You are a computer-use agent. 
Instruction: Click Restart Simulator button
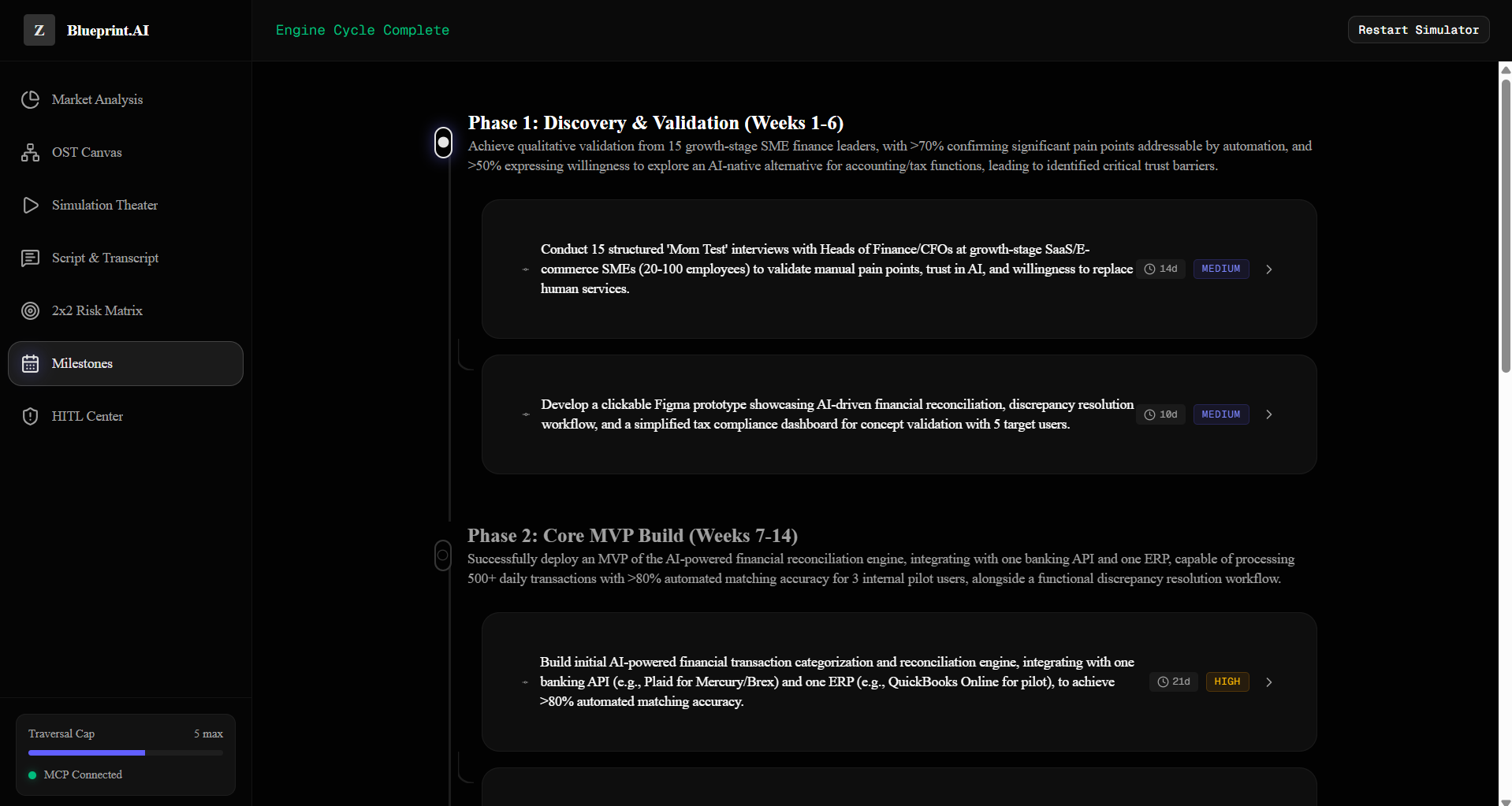click(1418, 30)
